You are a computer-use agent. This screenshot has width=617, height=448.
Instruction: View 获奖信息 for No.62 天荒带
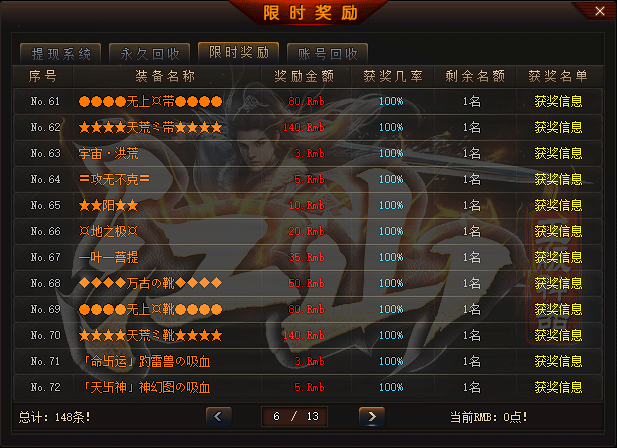point(558,127)
